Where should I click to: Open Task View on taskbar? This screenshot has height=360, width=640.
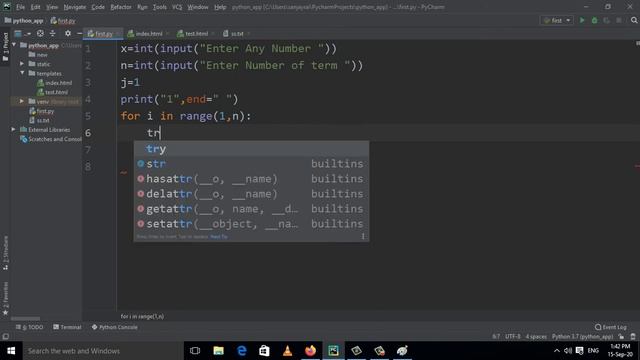click(x=195, y=351)
